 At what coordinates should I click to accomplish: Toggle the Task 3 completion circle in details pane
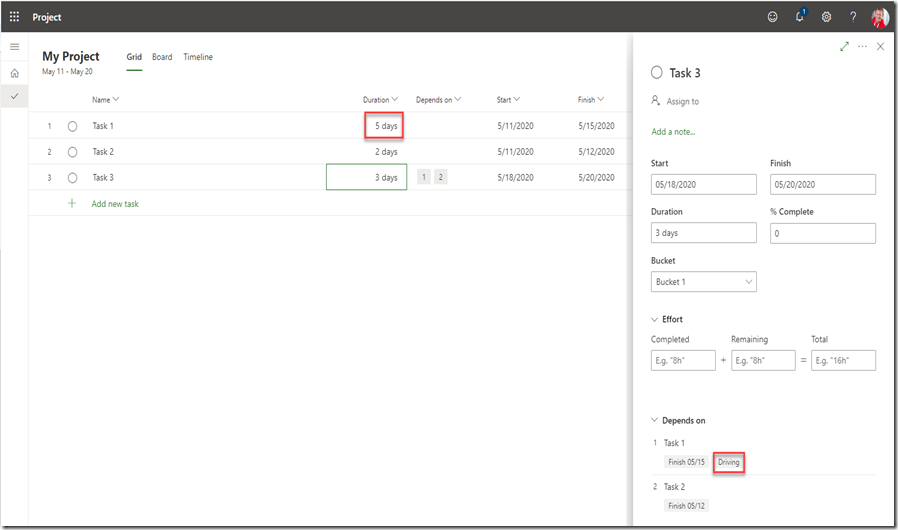[x=657, y=73]
